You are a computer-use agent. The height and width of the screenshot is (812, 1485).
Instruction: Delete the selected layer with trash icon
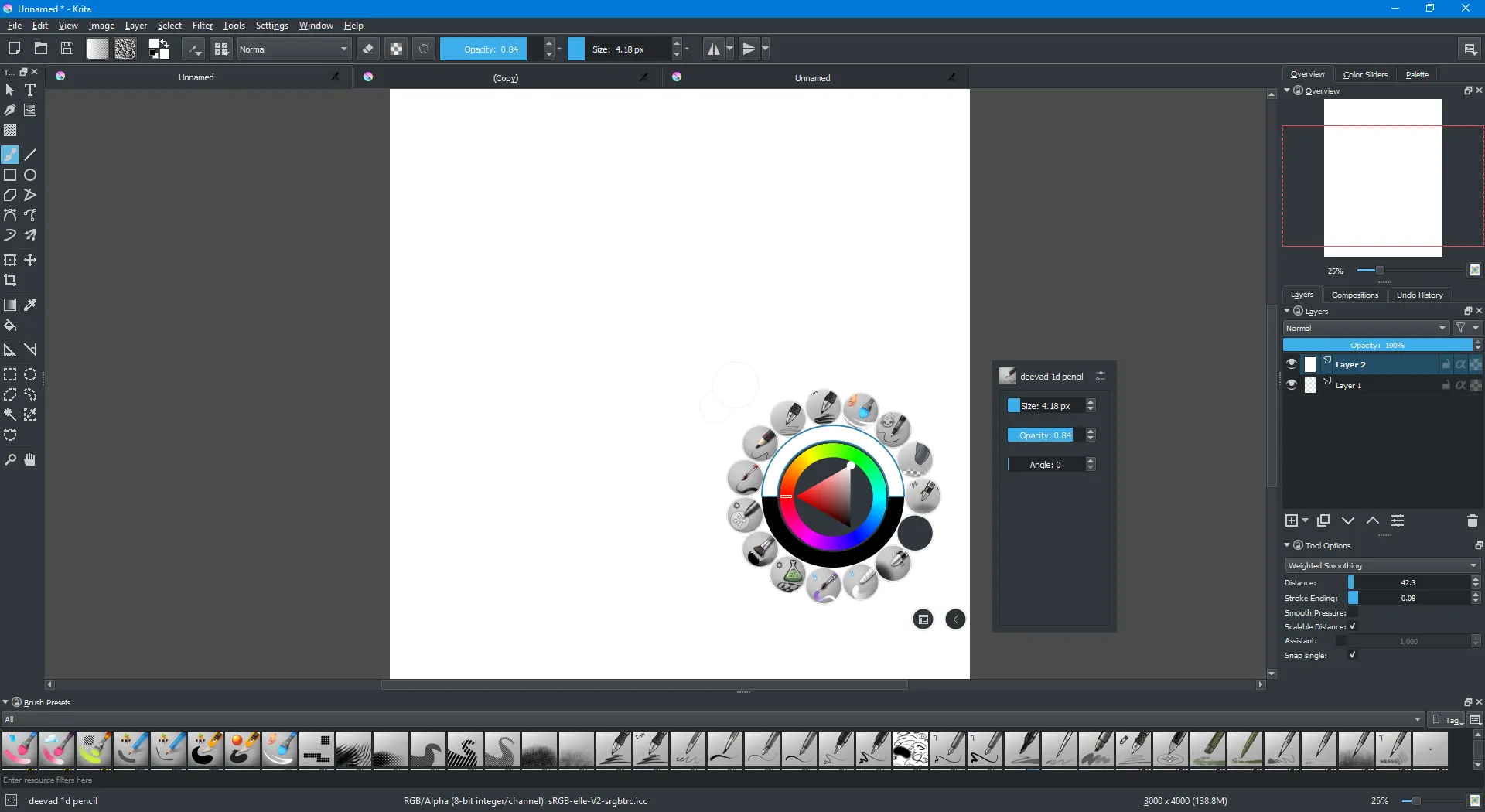(x=1472, y=520)
